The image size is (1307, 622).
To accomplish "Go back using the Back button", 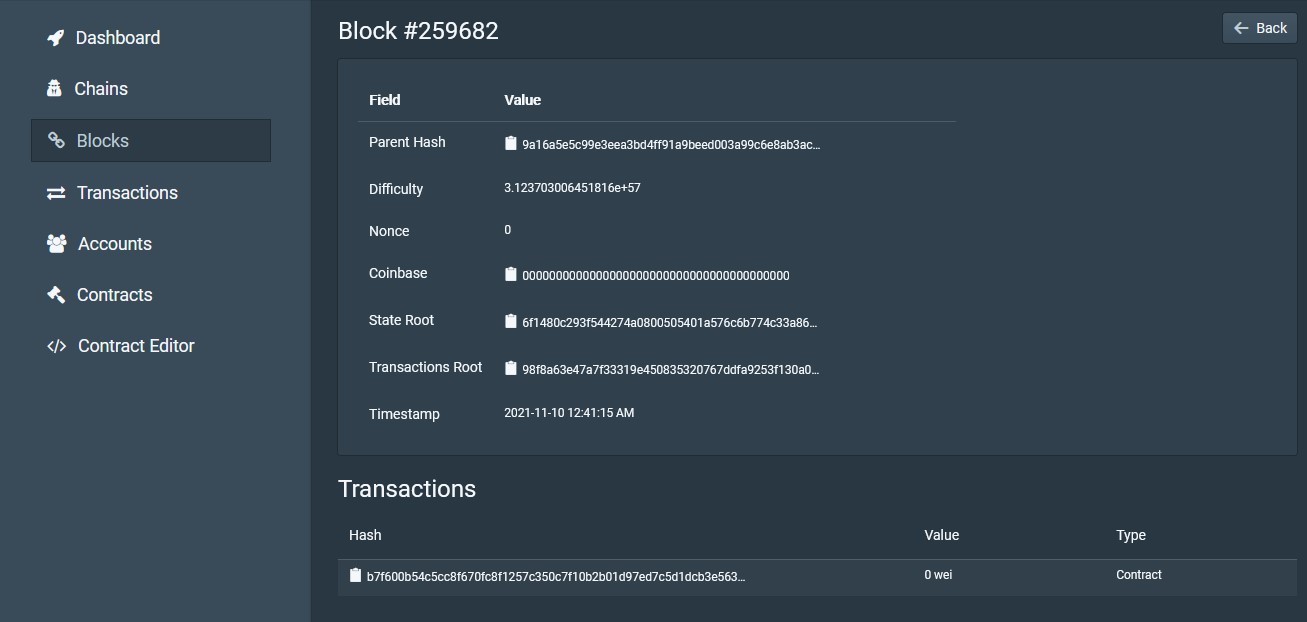I will point(1259,28).
